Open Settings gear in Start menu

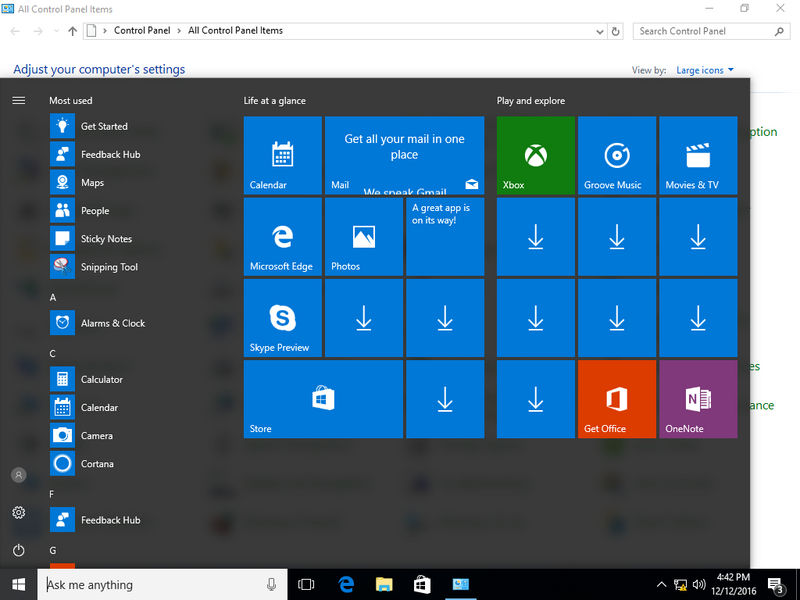pyautogui.click(x=18, y=513)
